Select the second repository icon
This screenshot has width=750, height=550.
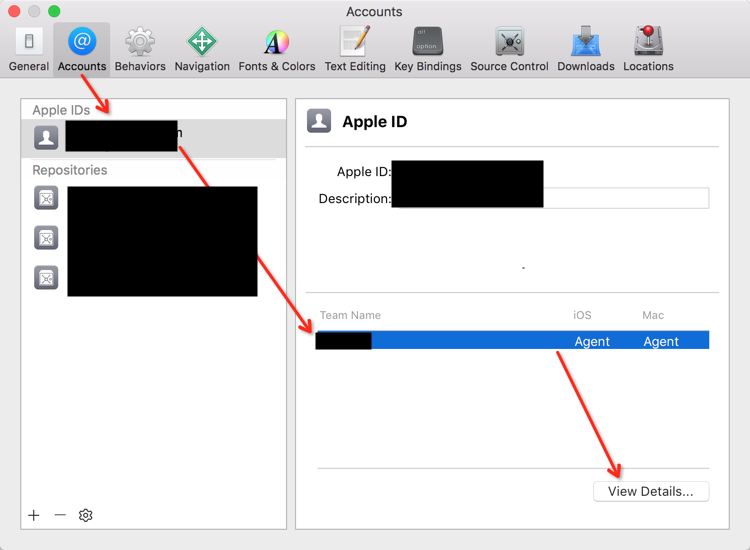[x=46, y=238]
